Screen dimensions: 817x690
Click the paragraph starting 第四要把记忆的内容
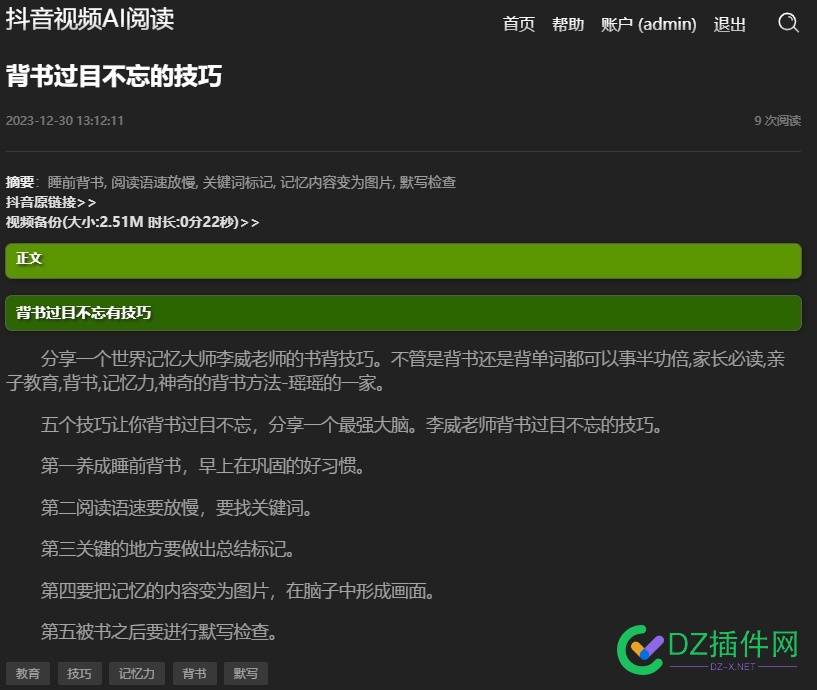click(238, 591)
